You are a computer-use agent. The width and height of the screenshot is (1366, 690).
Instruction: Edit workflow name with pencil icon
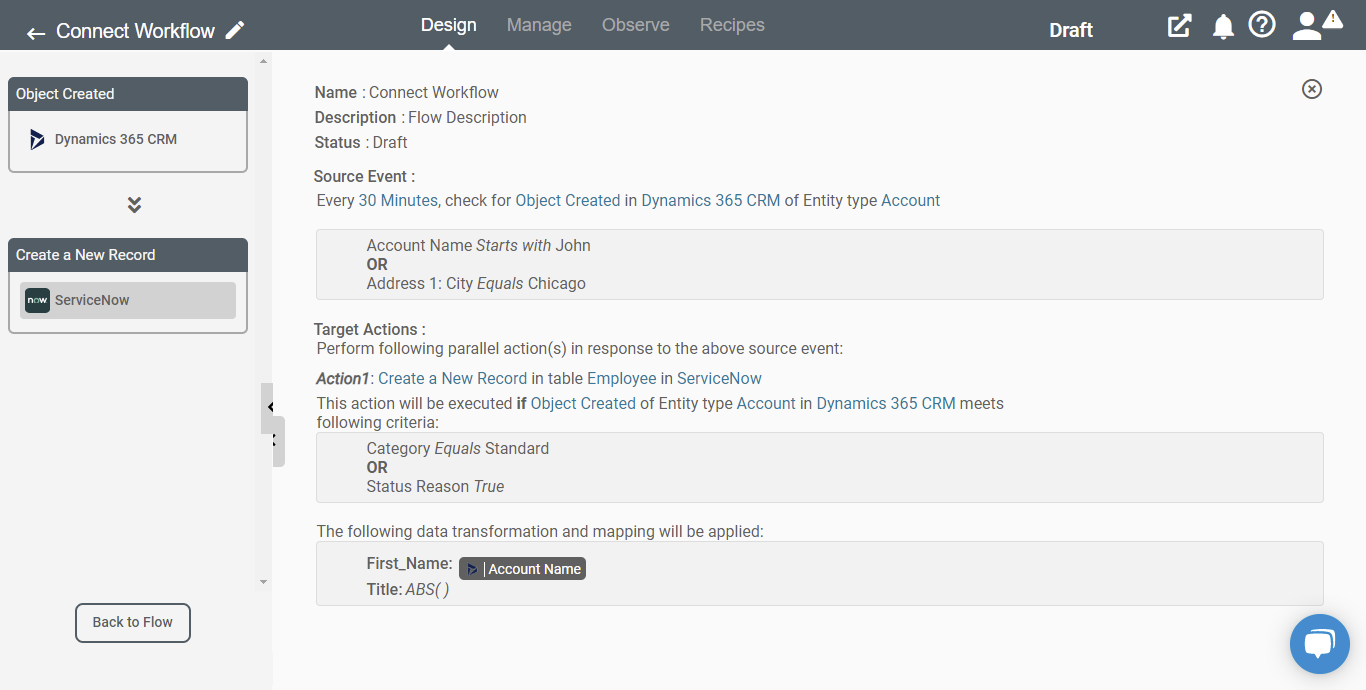[x=235, y=30]
